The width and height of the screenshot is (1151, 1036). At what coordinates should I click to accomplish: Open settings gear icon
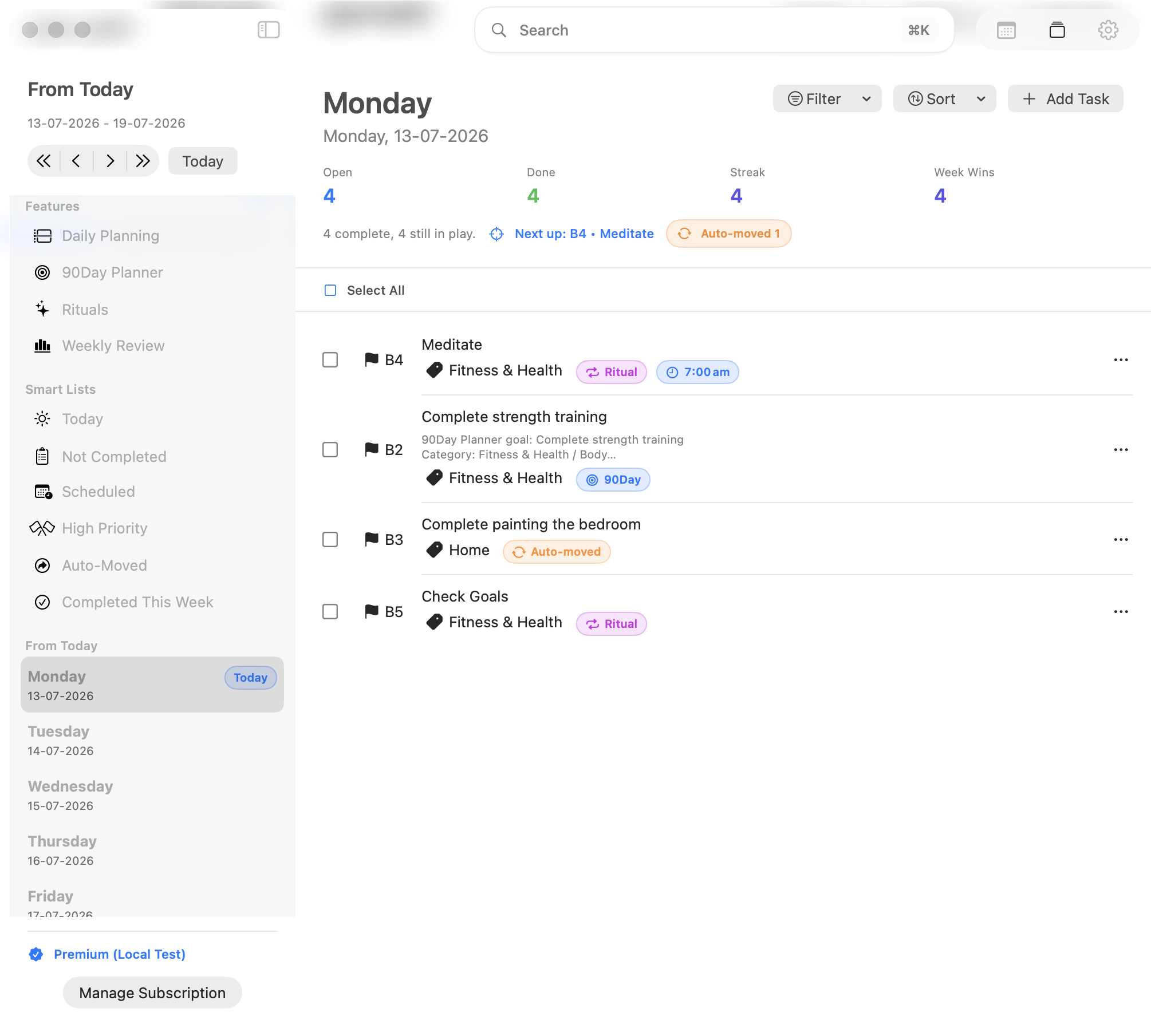pos(1108,30)
